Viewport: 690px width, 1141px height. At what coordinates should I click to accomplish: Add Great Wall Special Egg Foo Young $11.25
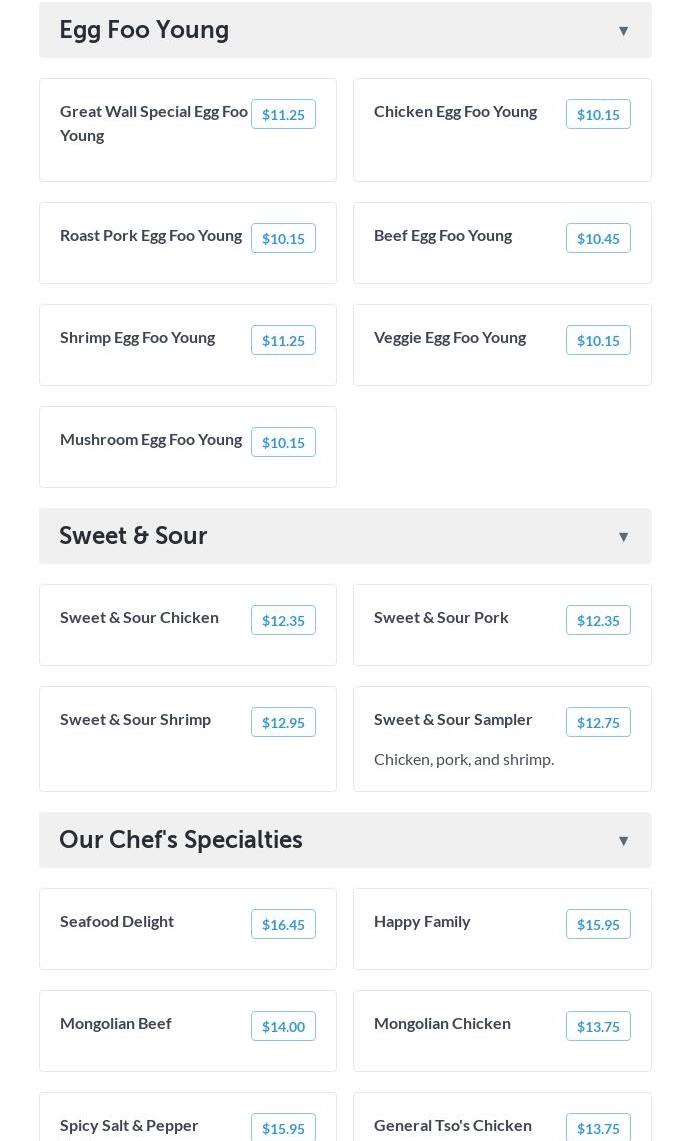coord(283,115)
